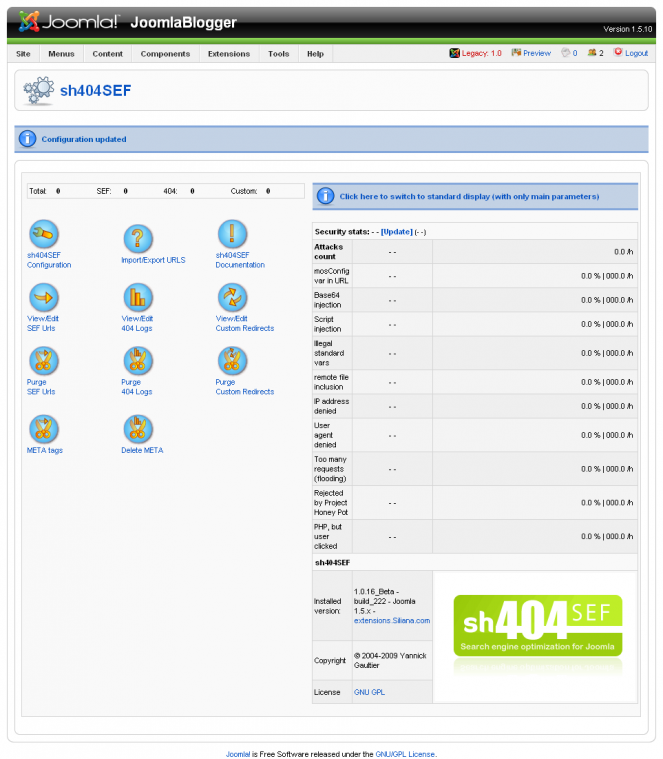This screenshot has height=759, width=663.
Task: Click GNU/GPL License footer link
Action: point(405,754)
